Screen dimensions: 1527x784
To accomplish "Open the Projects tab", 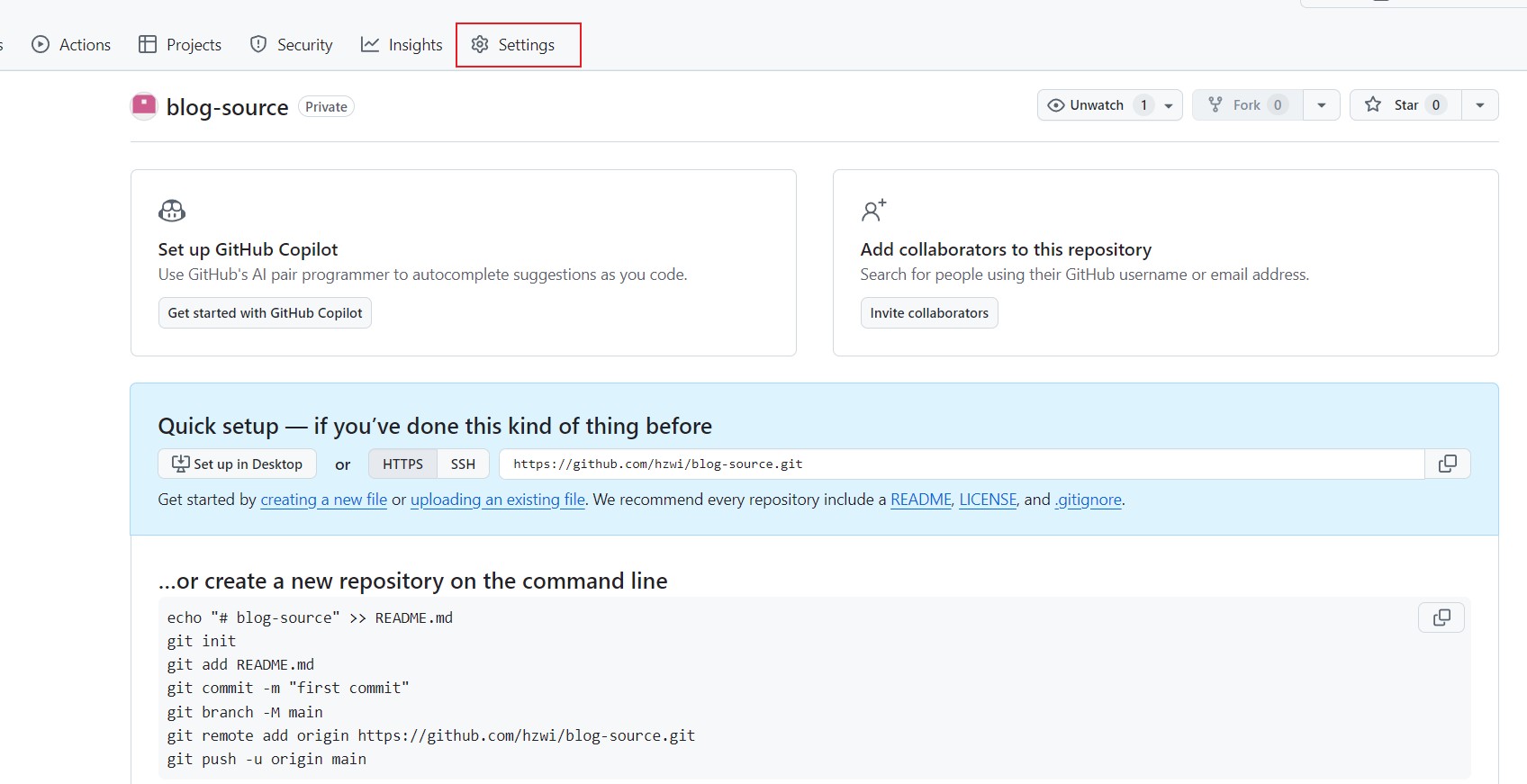I will (180, 45).
